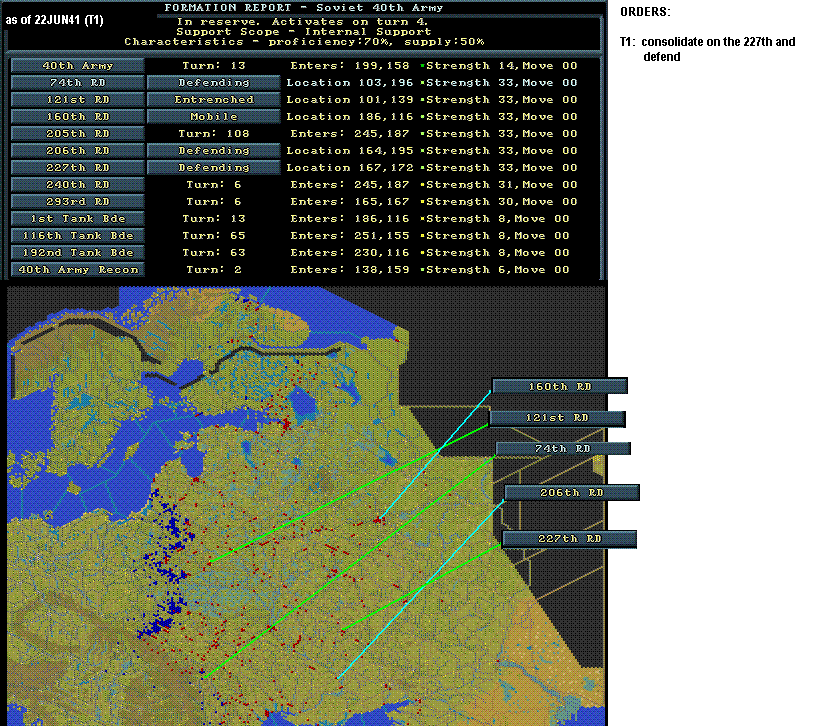Click 'Enters: 199,158' for 40th Army

click(350, 65)
